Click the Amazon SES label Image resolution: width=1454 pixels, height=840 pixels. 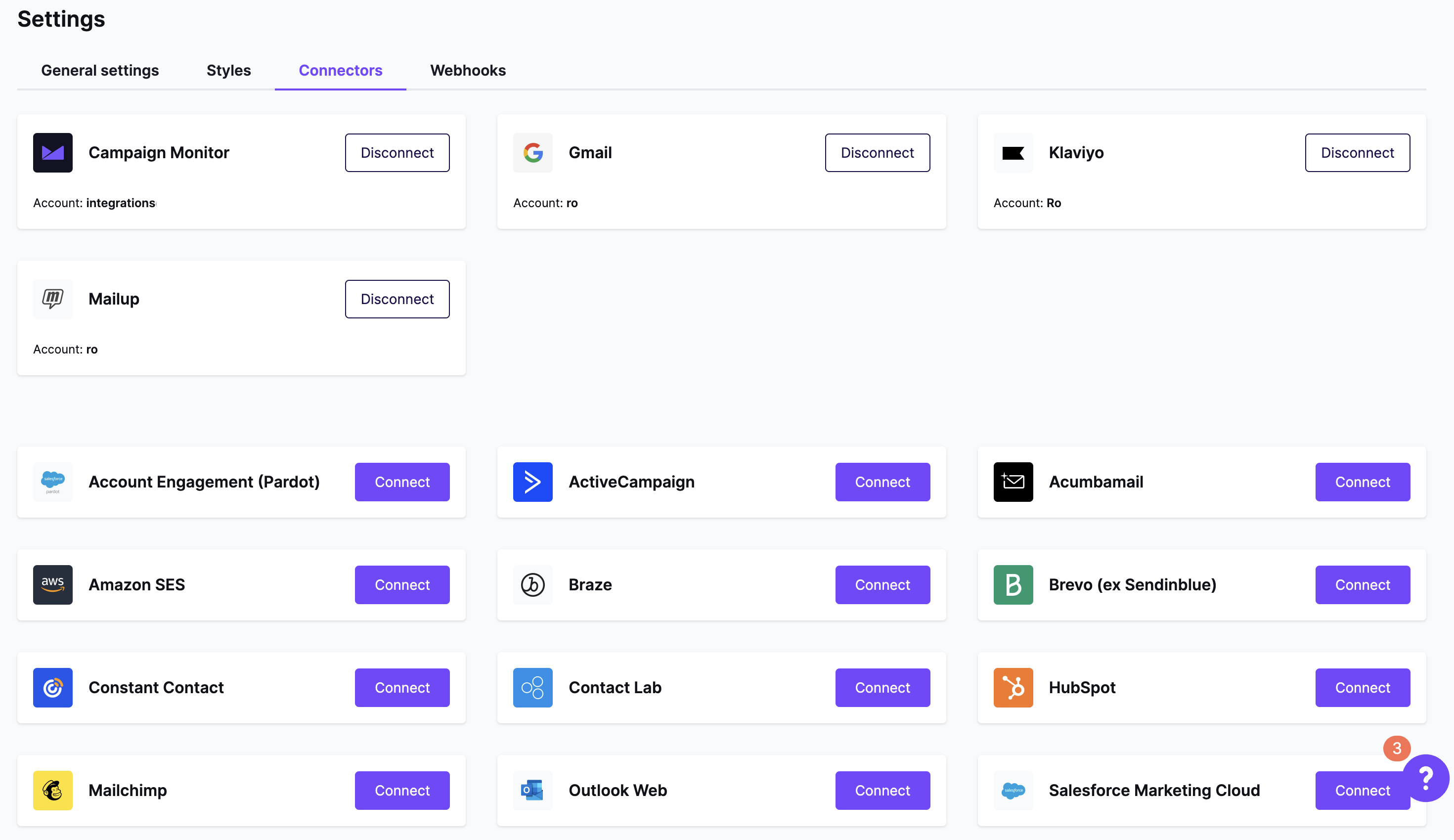pos(136,584)
